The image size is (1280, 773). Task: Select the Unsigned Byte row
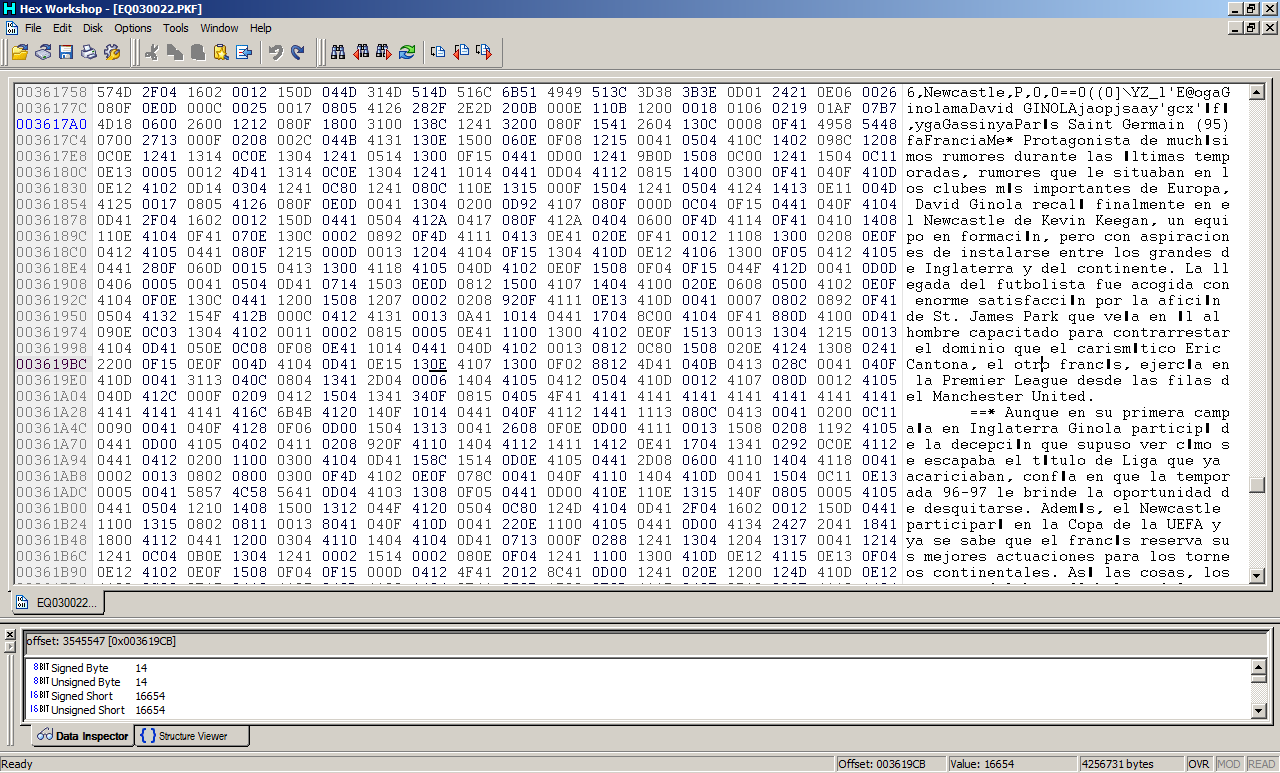pos(640,682)
